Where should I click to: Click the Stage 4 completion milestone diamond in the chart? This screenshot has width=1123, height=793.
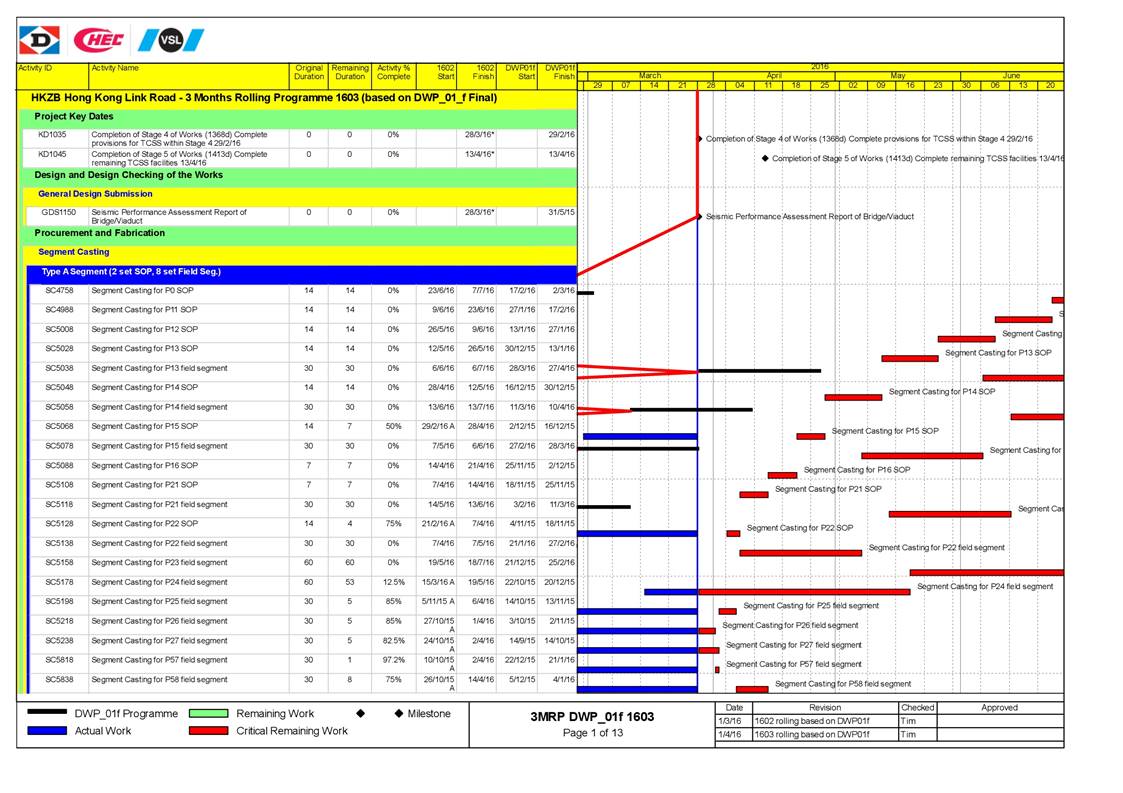700,139
